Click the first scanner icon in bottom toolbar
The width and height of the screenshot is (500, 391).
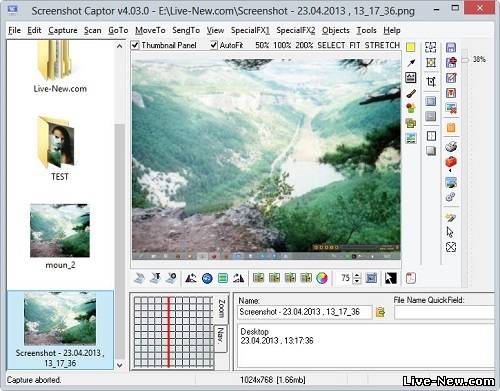point(140,278)
